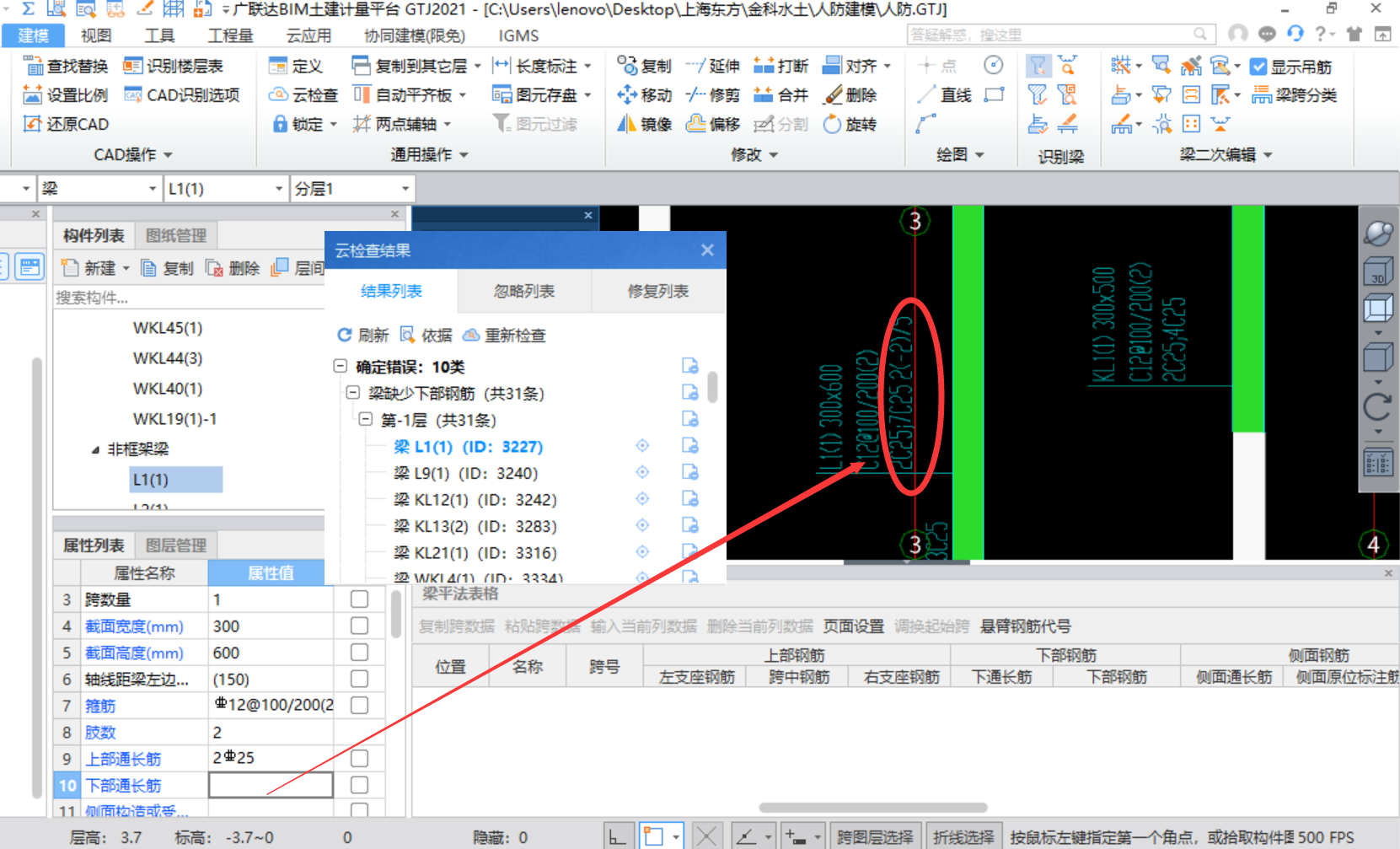Collapse 梁缺少下部钢筋 tree node
The image size is (1400, 849).
click(353, 393)
